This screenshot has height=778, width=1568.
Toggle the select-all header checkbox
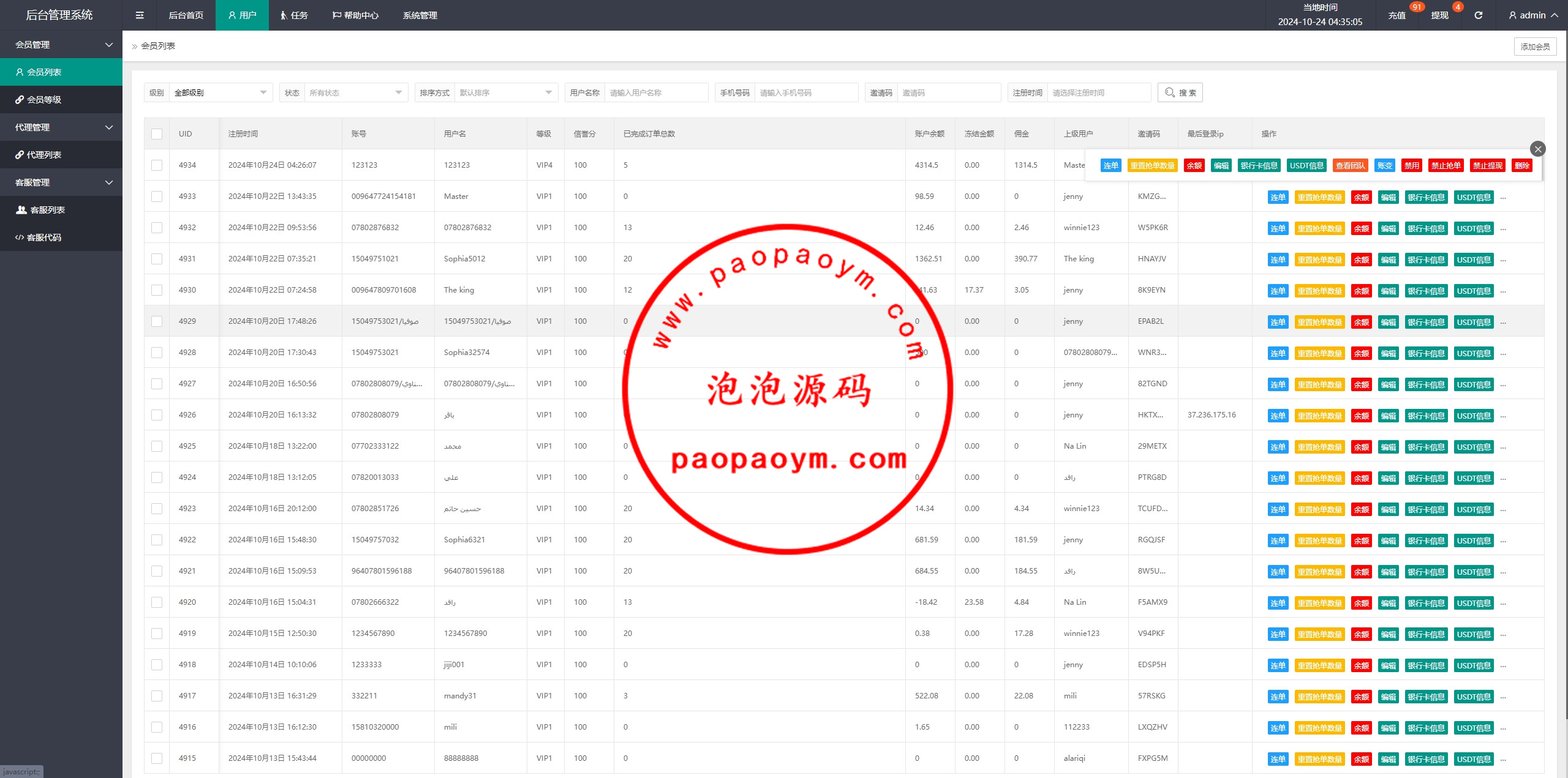(157, 134)
